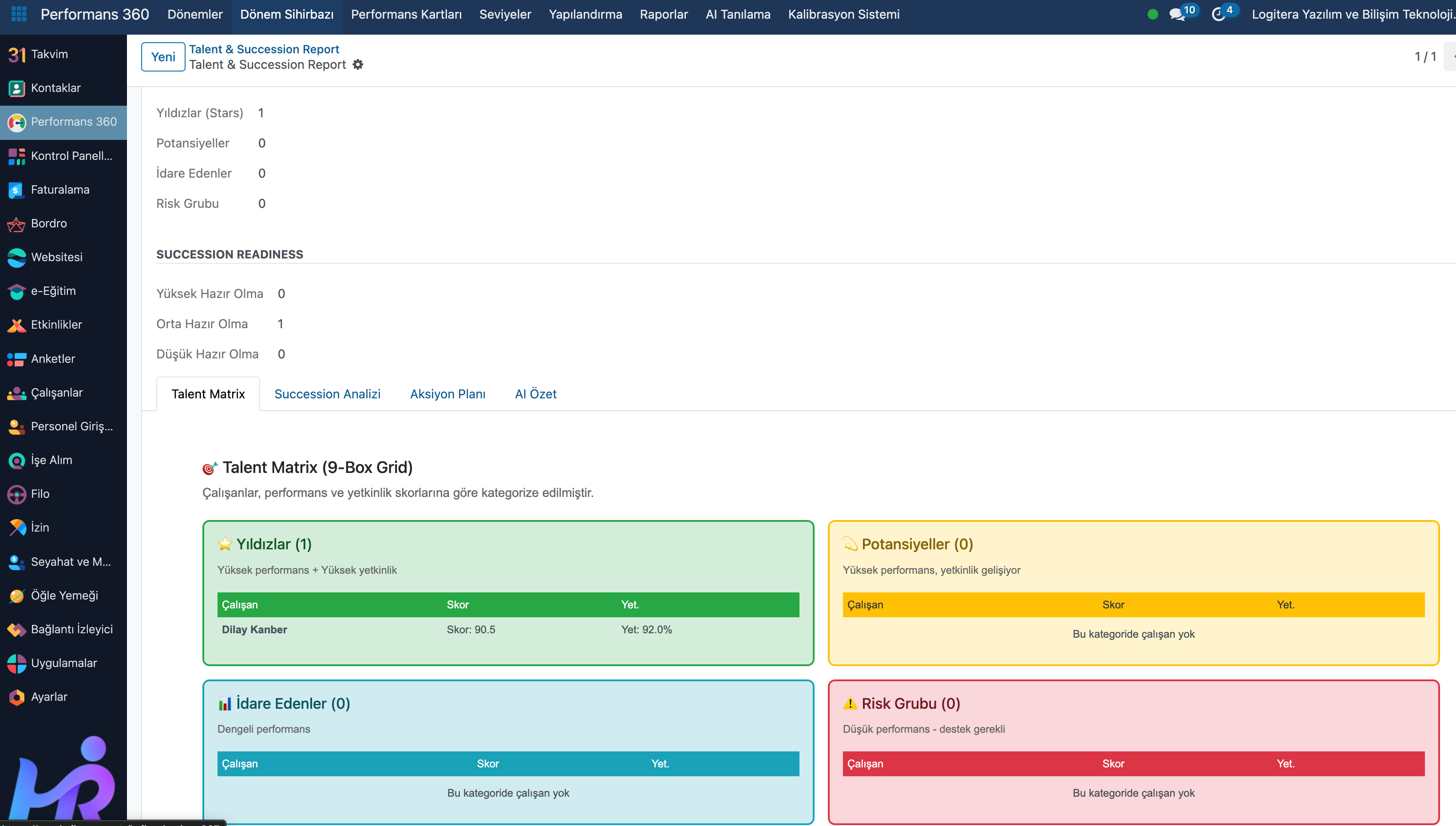Click the gear icon next to report title
This screenshot has height=826, width=1456.
358,65
